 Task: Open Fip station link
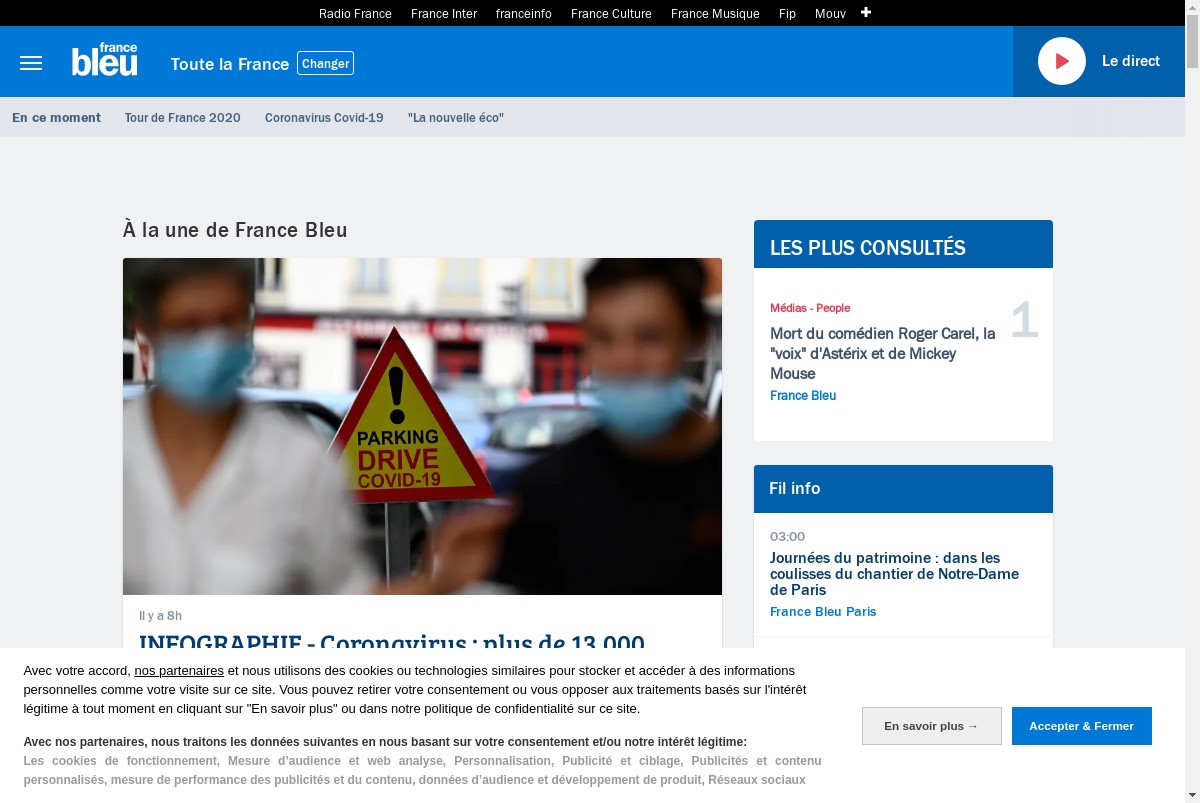pyautogui.click(x=787, y=13)
